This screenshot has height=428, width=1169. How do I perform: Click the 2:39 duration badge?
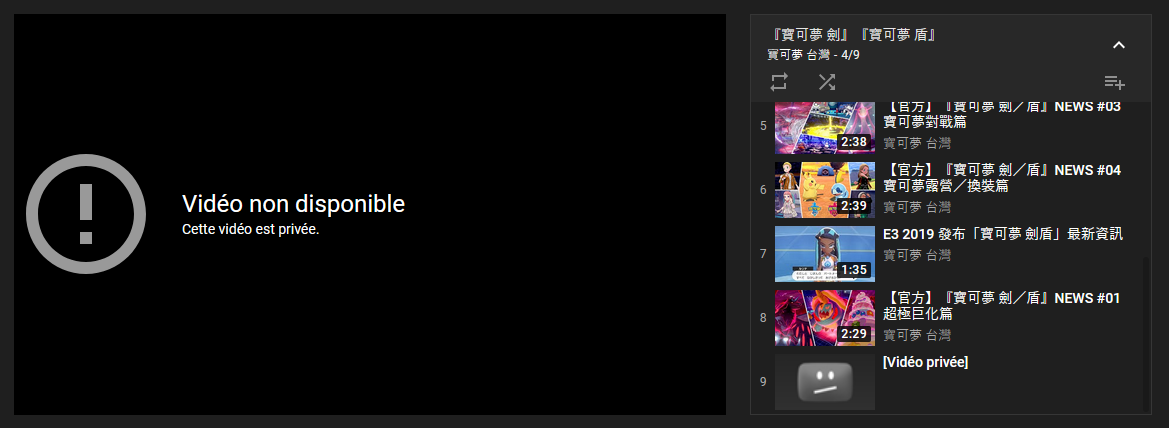pyautogui.click(x=854, y=206)
